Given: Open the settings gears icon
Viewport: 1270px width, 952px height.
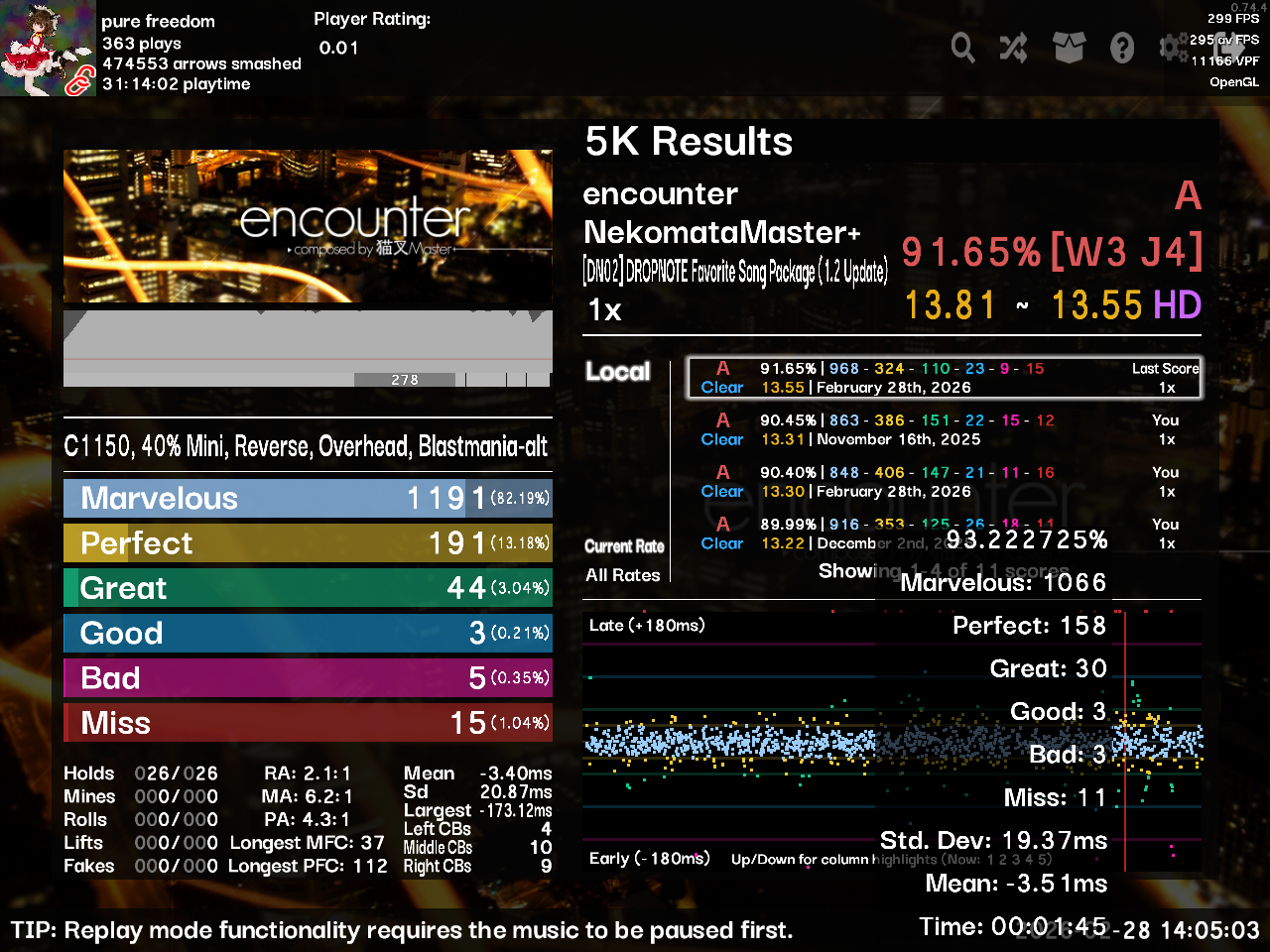Looking at the screenshot, I should coord(1173,47).
